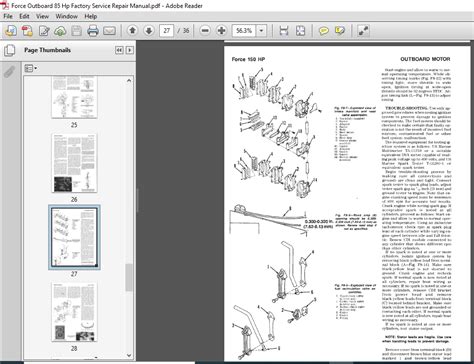The width and height of the screenshot is (474, 364).
Task: Go to next page with down arrow
Action: [149, 31]
